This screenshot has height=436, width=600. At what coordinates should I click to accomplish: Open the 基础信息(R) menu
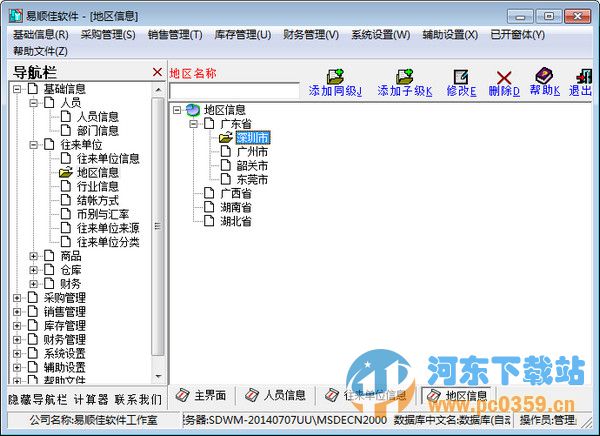tap(41, 35)
